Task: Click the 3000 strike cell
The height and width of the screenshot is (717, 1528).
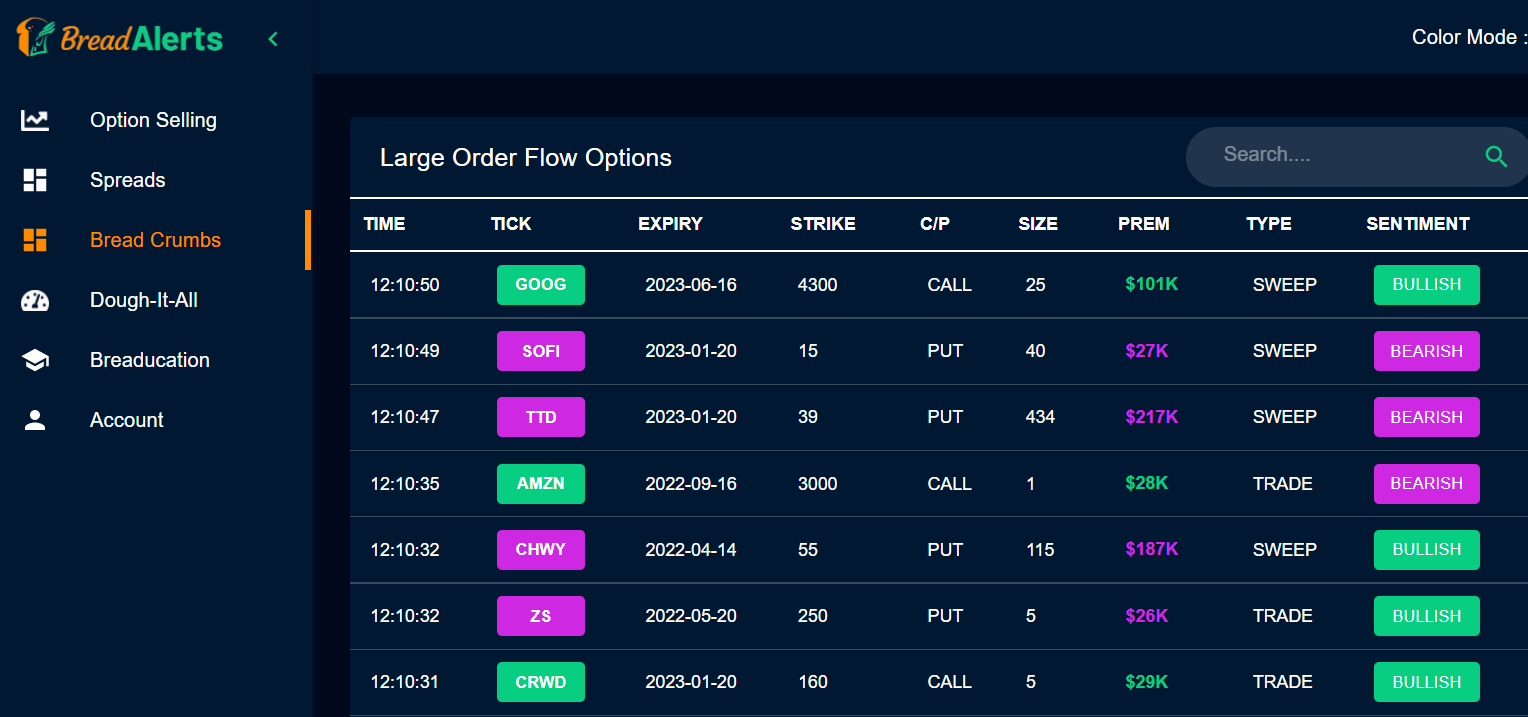Action: pos(818,484)
